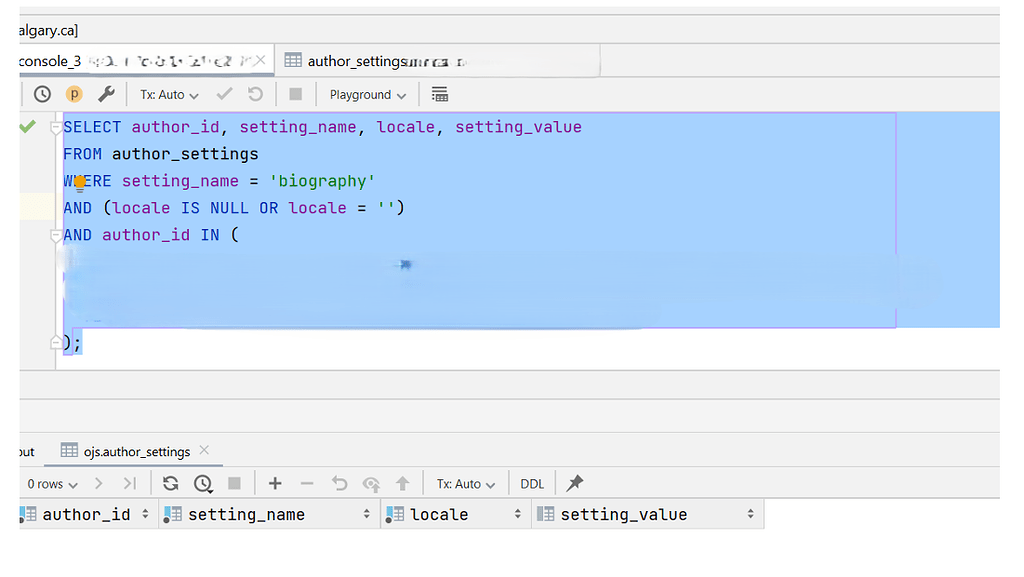Click the parameters 'p' icon in toolbar

(74, 93)
